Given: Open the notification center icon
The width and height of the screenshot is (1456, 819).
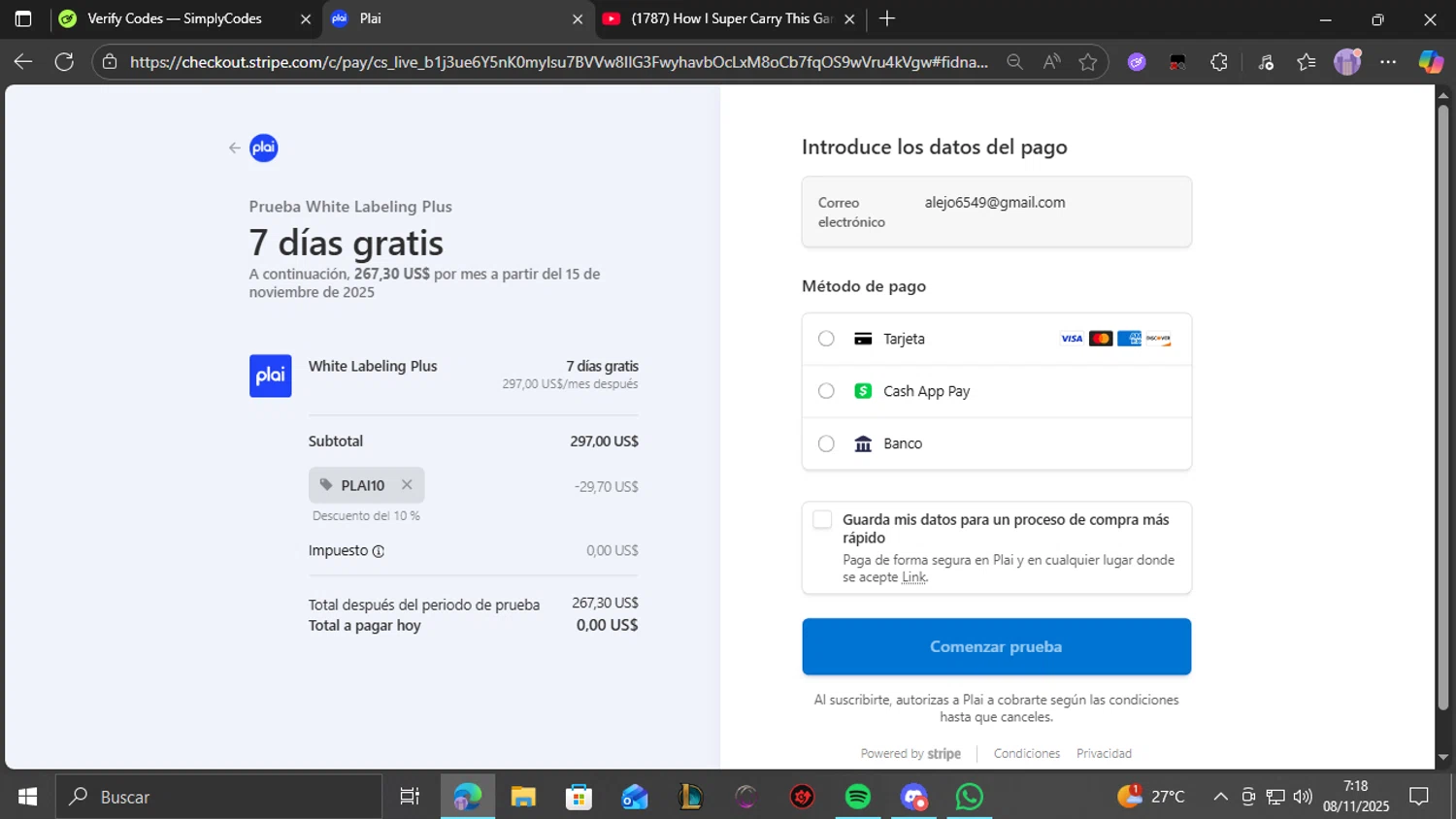Looking at the screenshot, I should click(x=1419, y=797).
